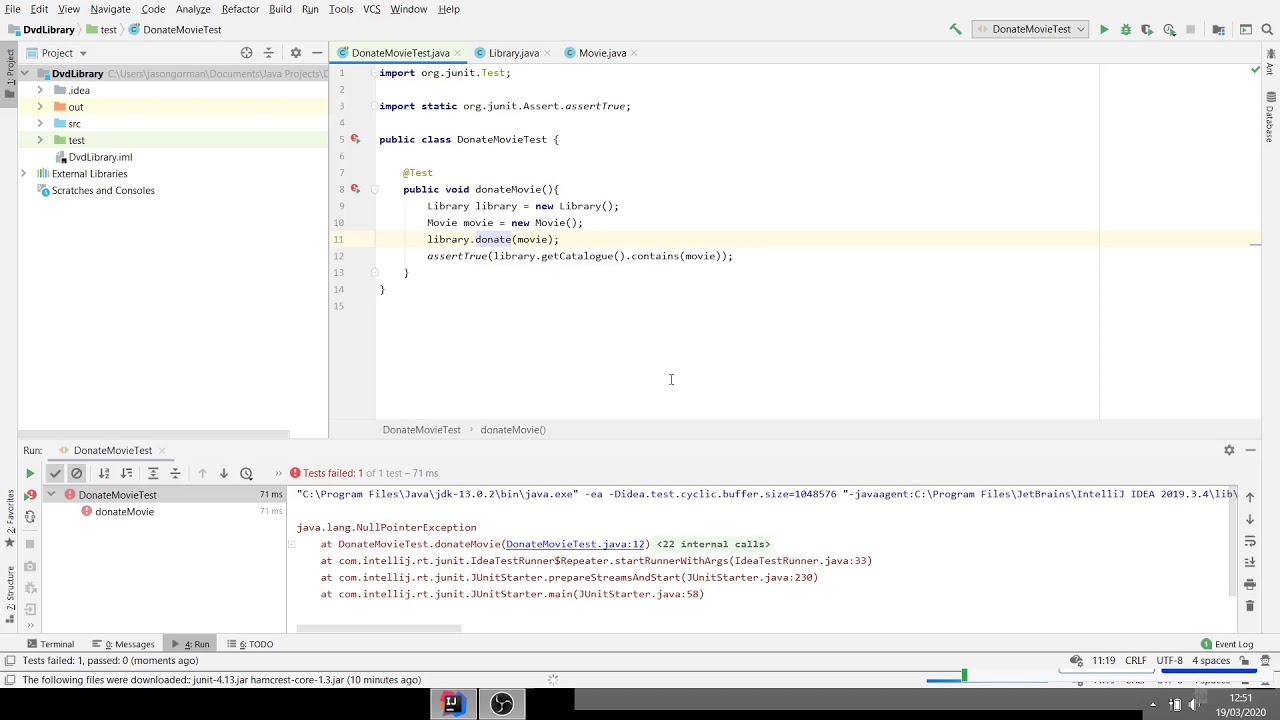Sort test results alphabetically
Image resolution: width=1280 pixels, height=720 pixels.
coord(104,473)
